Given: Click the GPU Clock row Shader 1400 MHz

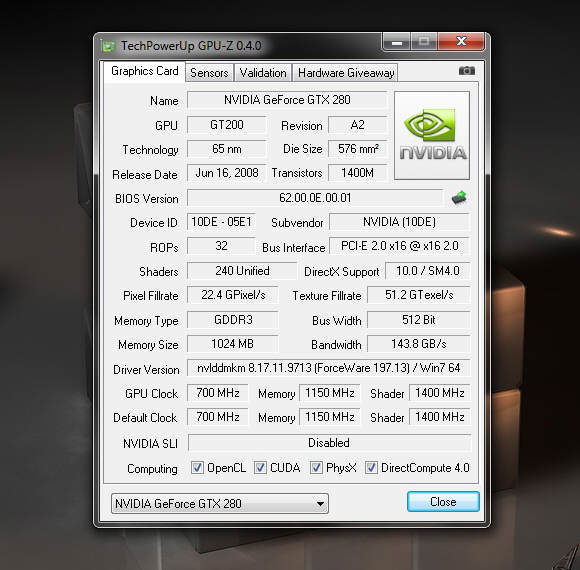Looking at the screenshot, I should point(440,393).
